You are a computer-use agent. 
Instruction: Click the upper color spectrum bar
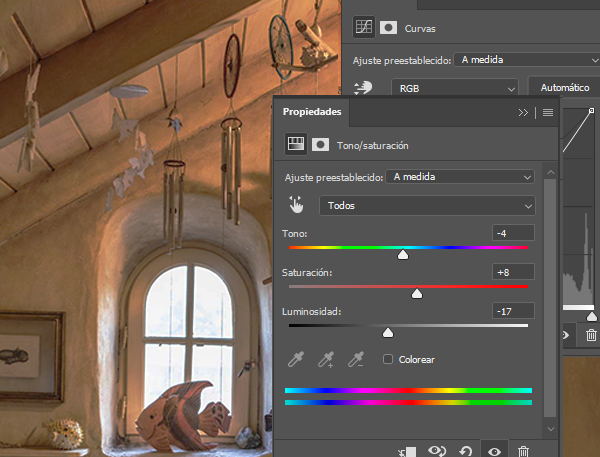point(408,390)
